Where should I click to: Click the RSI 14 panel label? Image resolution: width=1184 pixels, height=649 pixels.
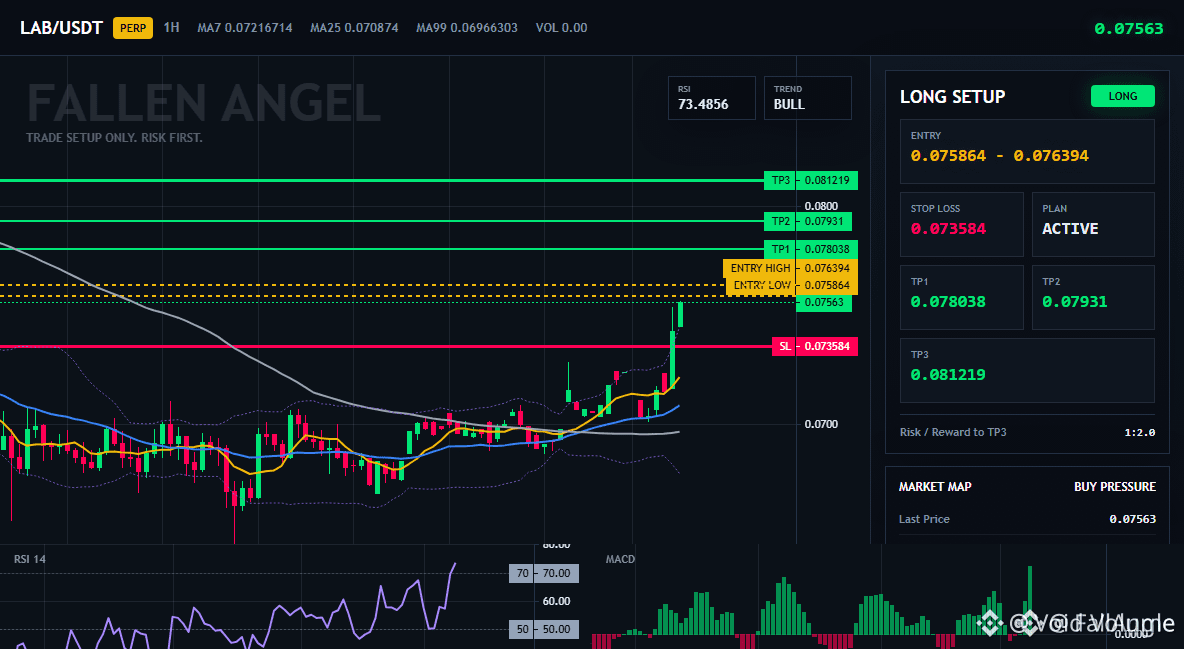(x=29, y=559)
